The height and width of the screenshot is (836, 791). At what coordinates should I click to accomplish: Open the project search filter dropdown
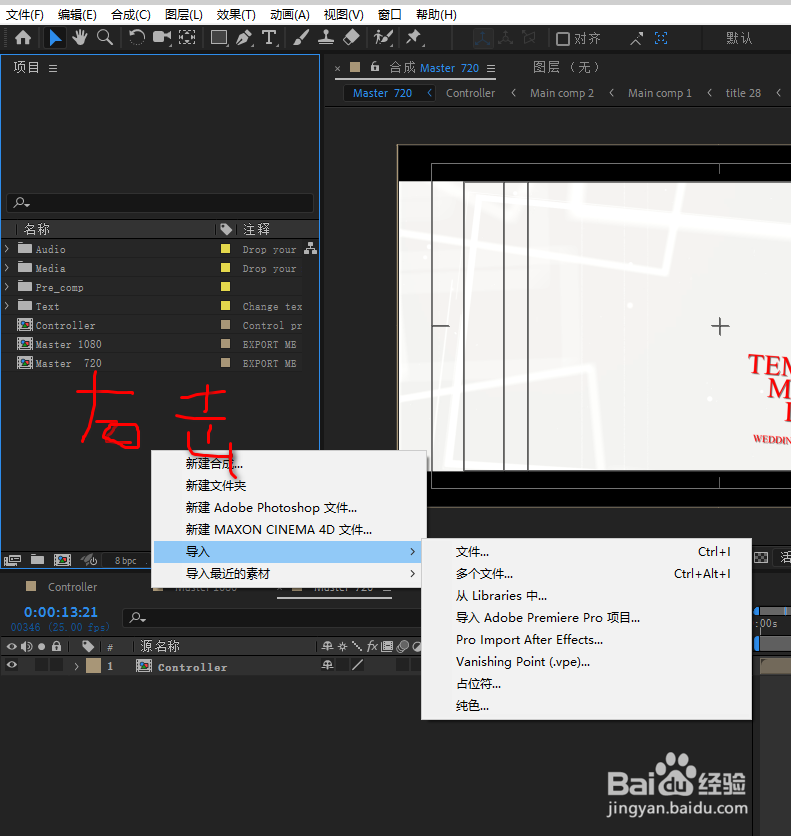(x=22, y=203)
